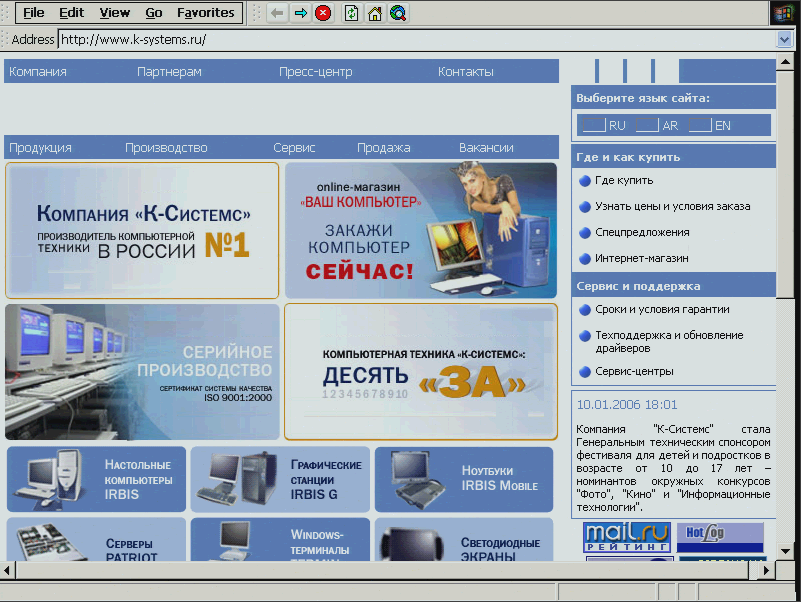Screen dimensions: 801x602
Task: Open the Партнерам navigation item
Action: click(x=169, y=72)
